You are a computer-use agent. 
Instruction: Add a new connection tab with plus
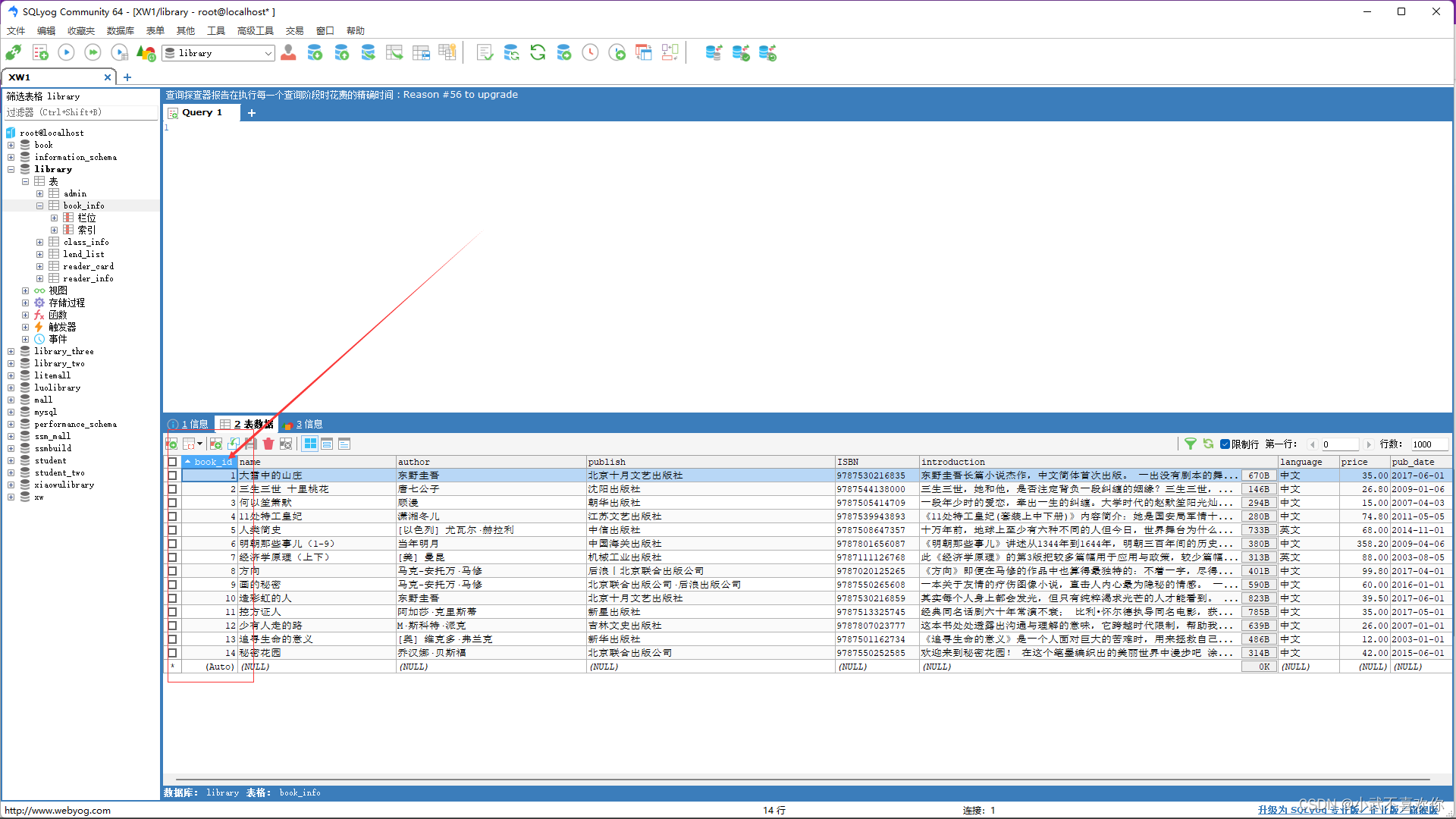tap(127, 77)
